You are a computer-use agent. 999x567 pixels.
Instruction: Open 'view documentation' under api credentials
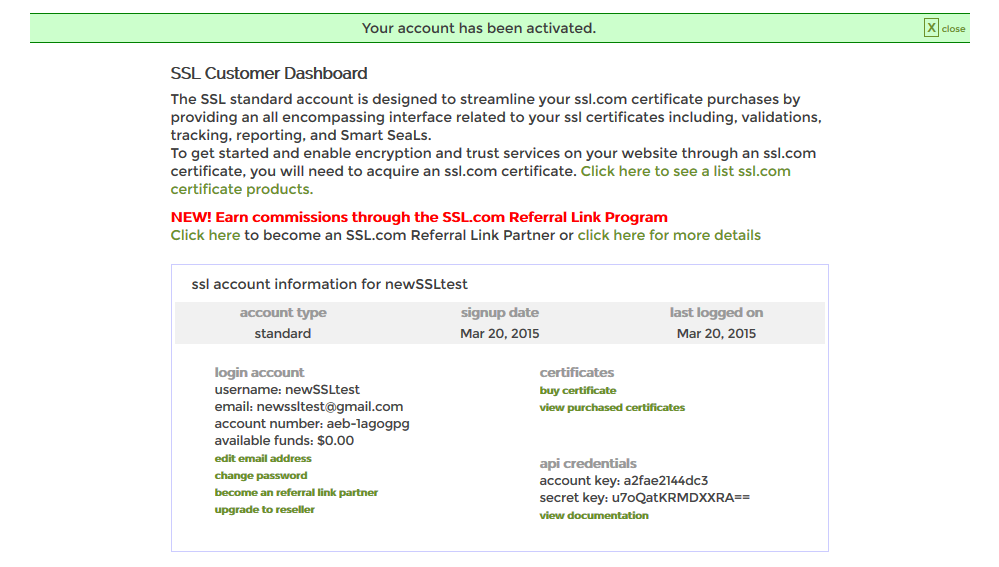[x=594, y=515]
